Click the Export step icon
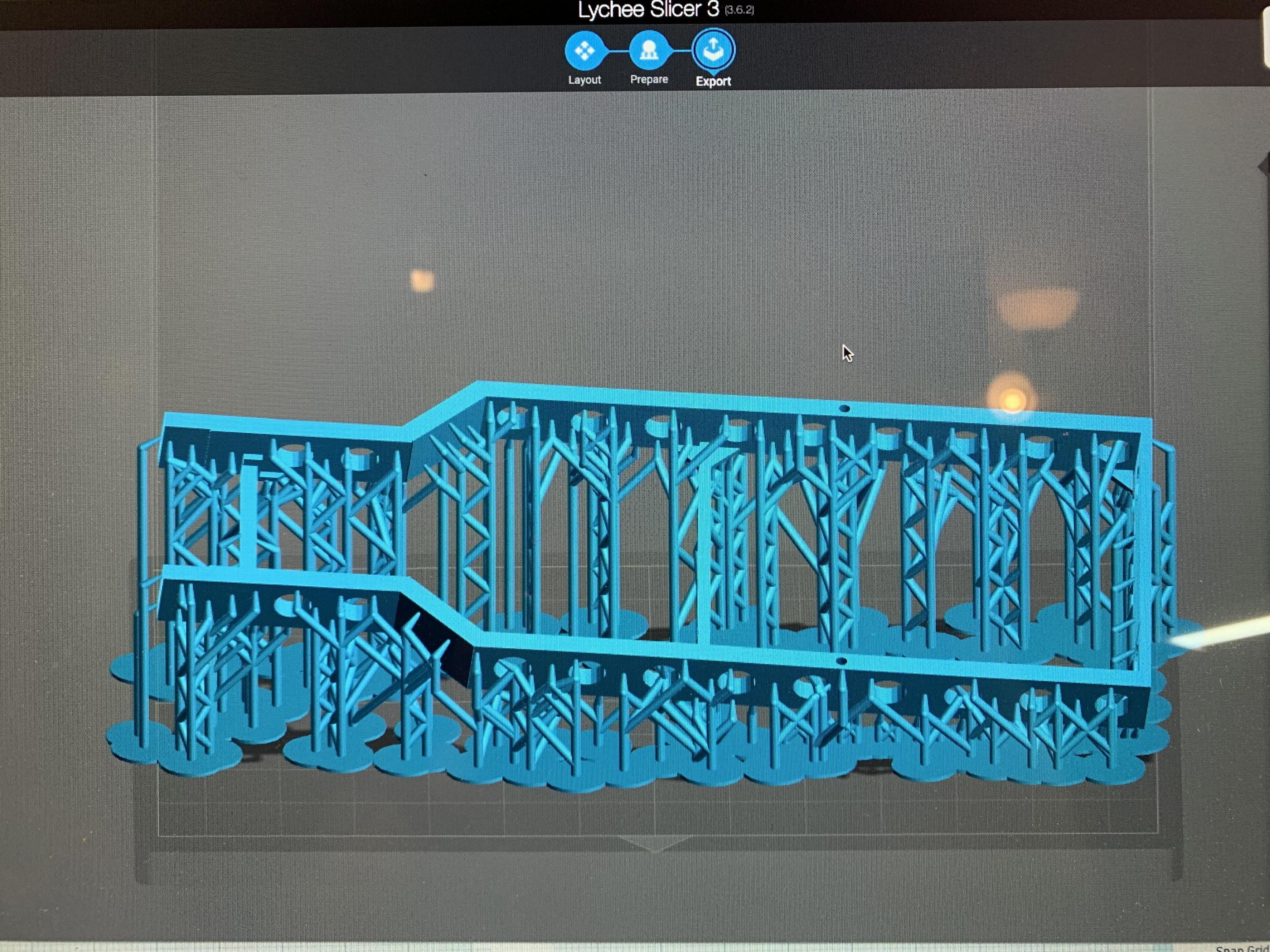This screenshot has width=1270, height=952. 713,51
